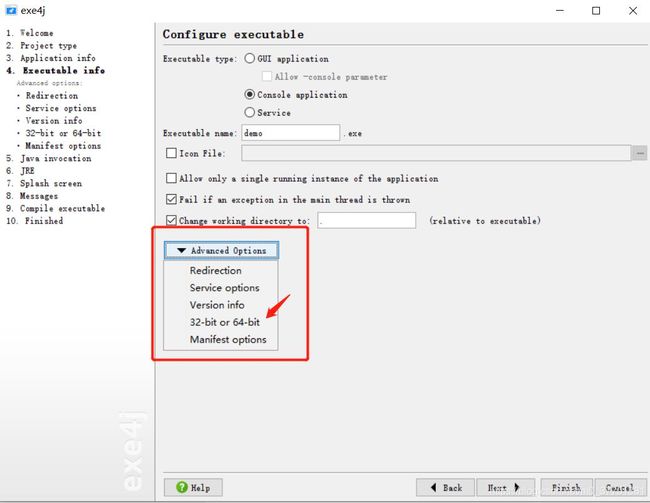Viewport: 650px width, 503px height.
Task: Open Redirection in sidebar advanced options
Action: point(52,95)
